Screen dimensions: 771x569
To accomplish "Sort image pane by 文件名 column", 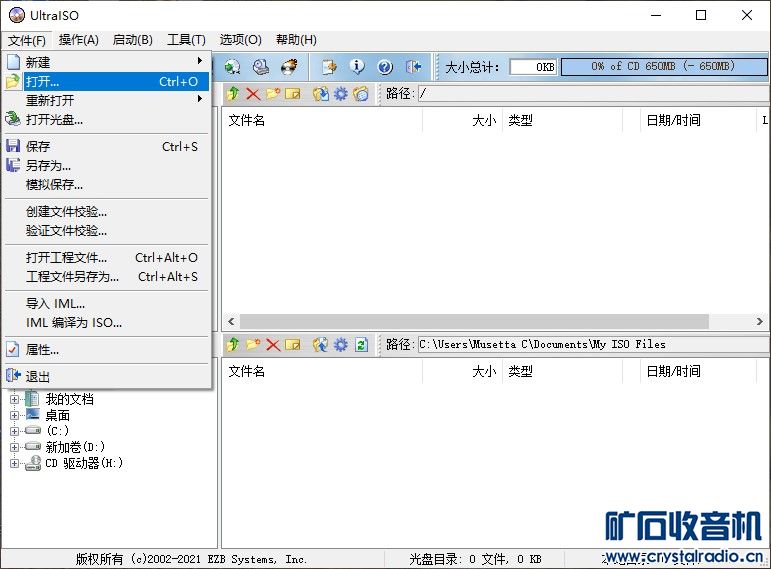I will [x=323, y=120].
